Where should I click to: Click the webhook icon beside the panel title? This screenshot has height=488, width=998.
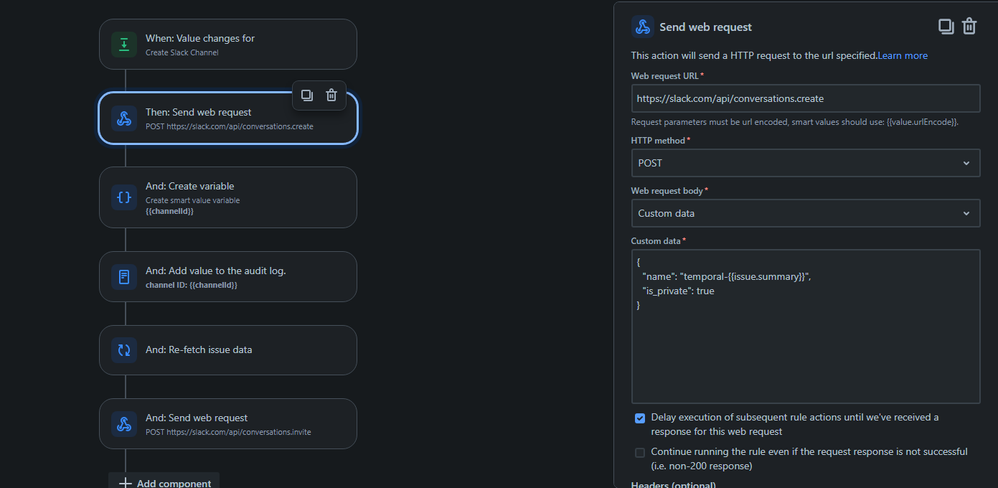pyautogui.click(x=643, y=27)
